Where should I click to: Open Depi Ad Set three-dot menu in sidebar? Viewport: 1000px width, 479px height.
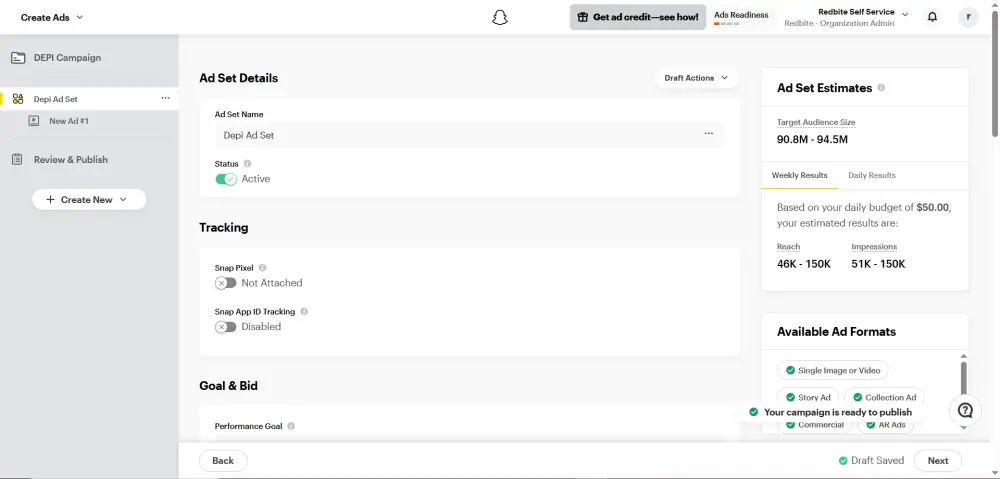[x=165, y=98]
